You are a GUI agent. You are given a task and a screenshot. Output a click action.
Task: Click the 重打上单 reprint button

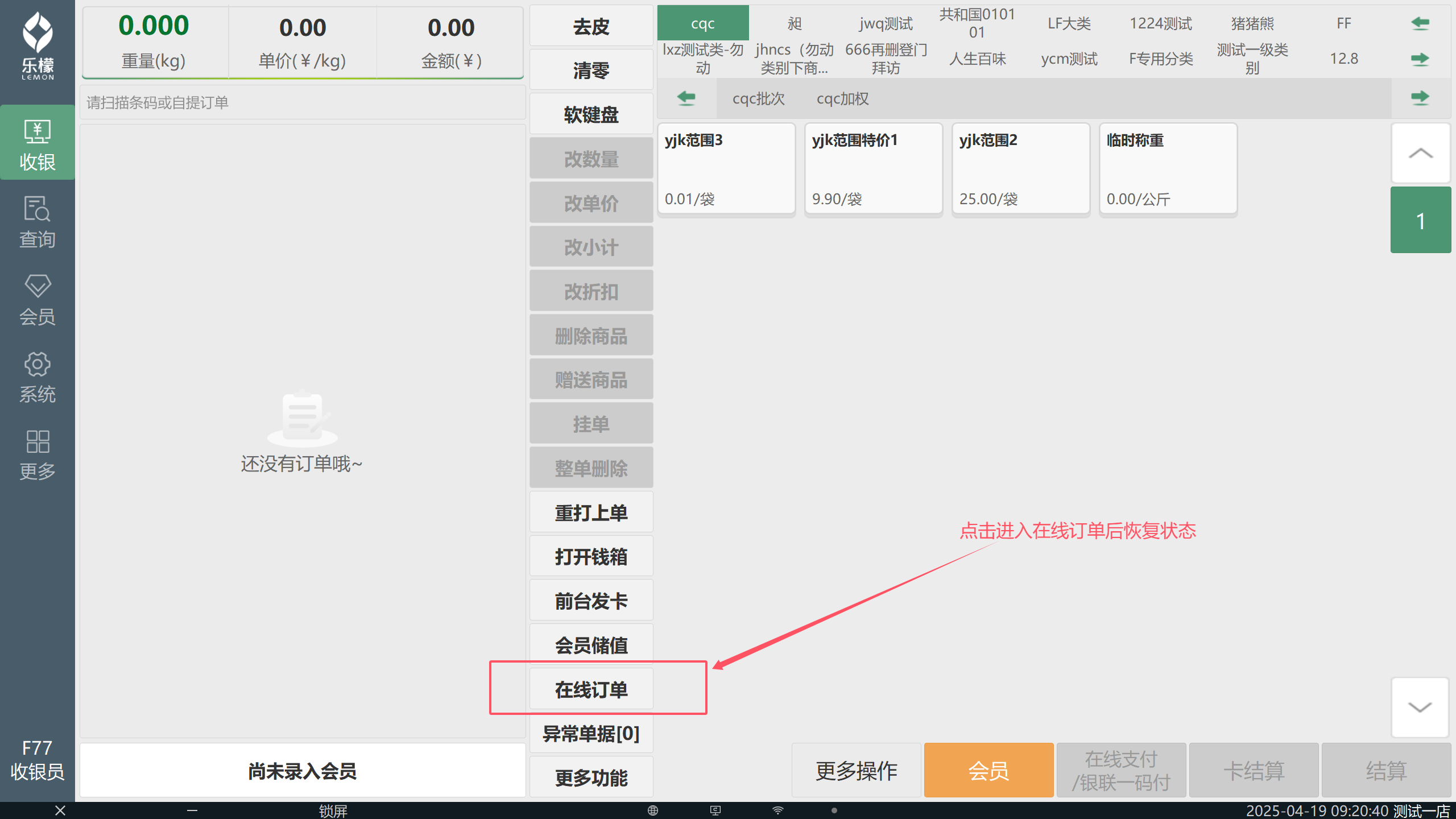click(x=591, y=512)
